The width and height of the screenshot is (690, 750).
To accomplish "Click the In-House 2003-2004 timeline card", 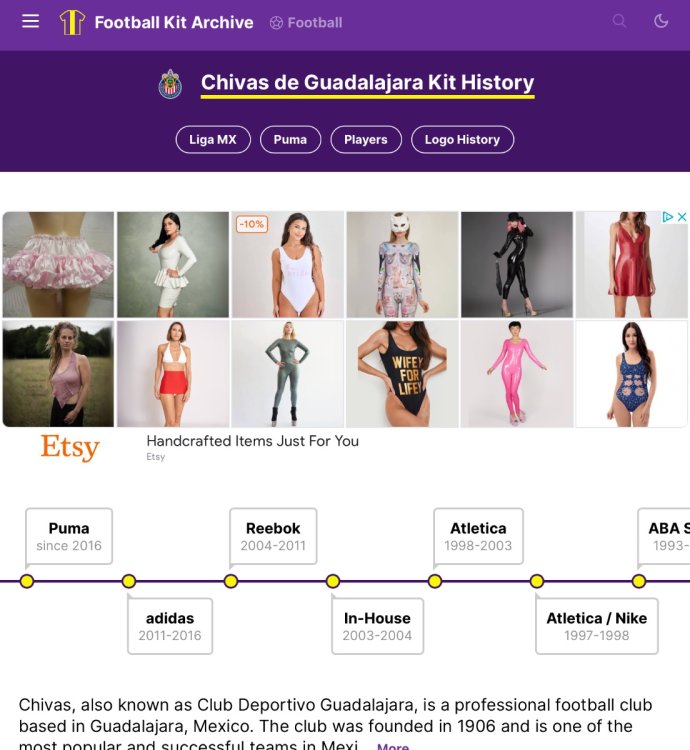I will pyautogui.click(x=377, y=626).
